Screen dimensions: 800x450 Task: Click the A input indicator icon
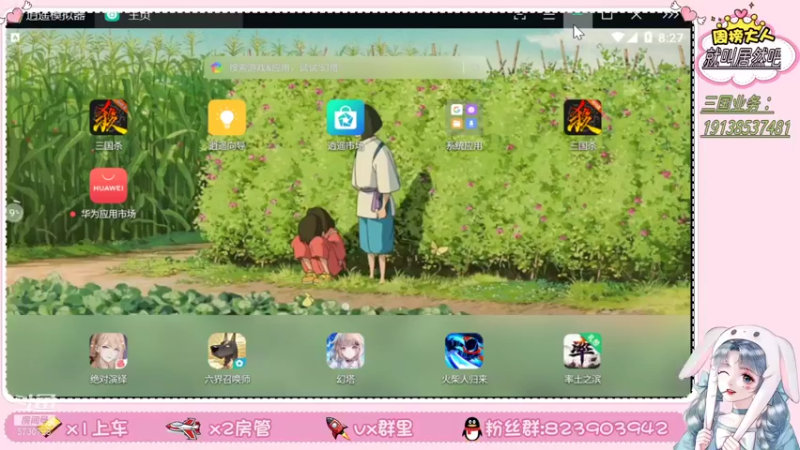tap(15, 37)
